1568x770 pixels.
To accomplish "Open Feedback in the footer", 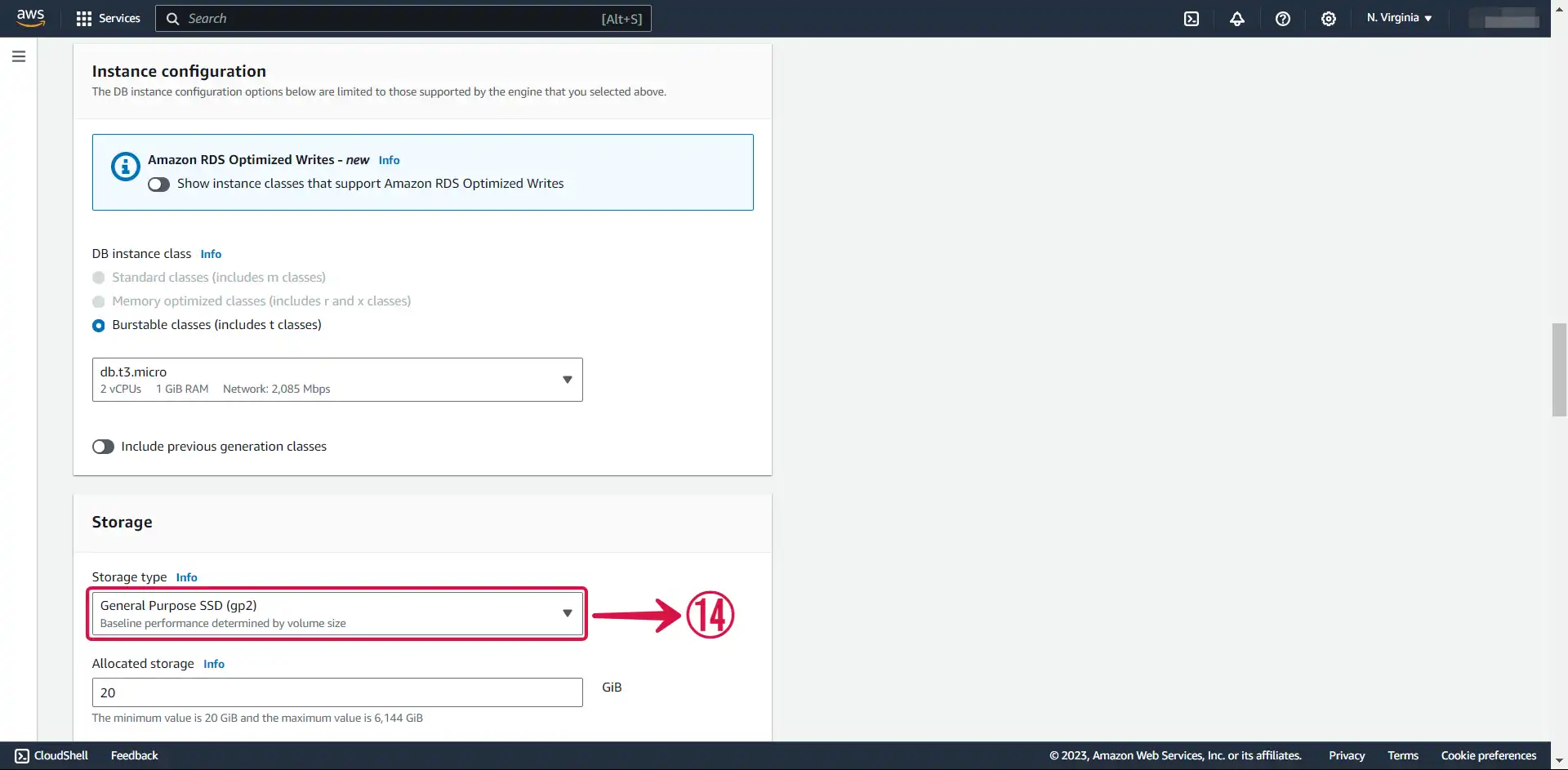I will pos(135,756).
